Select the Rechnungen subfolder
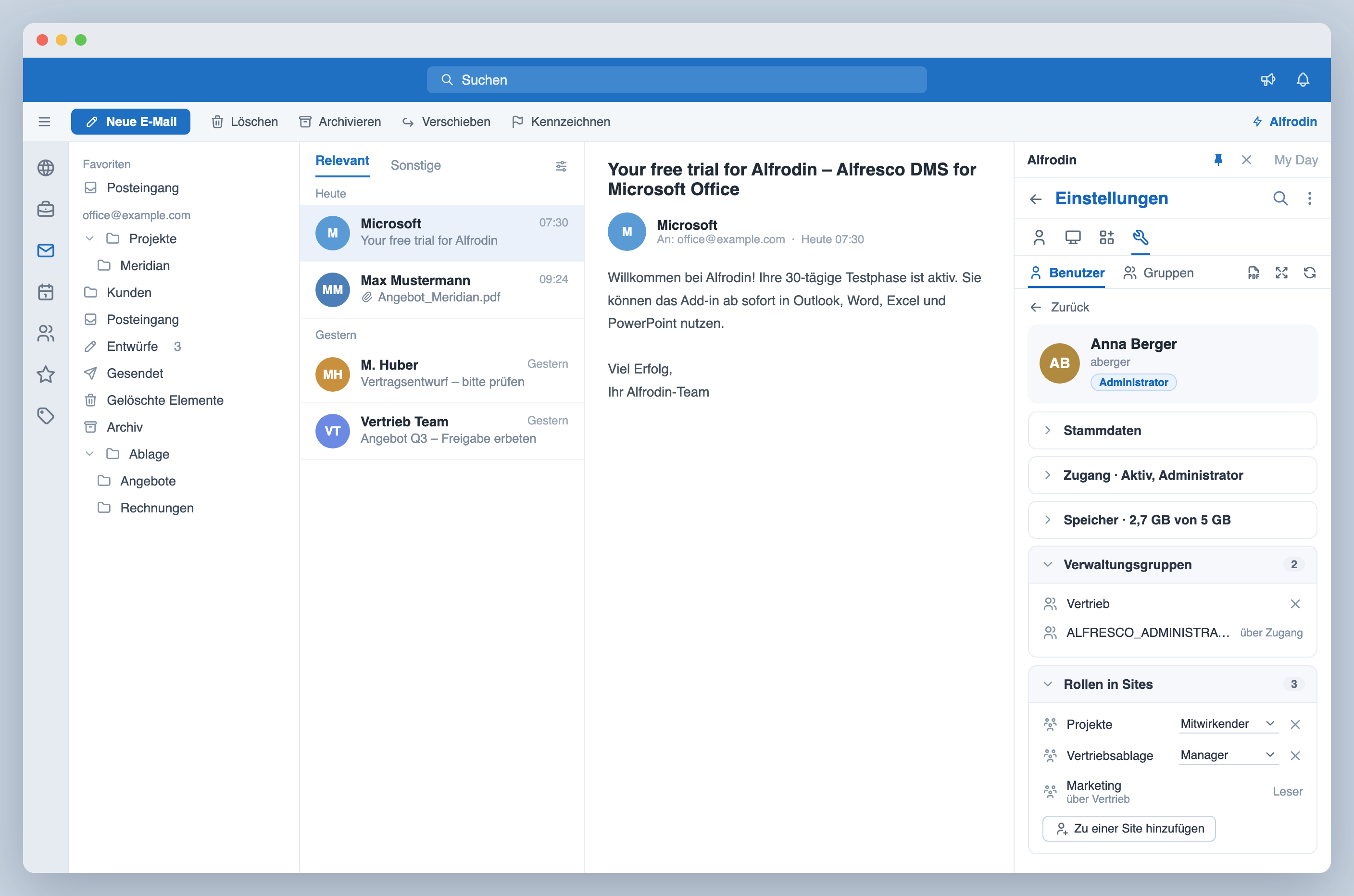The width and height of the screenshot is (1354, 896). click(x=145, y=508)
